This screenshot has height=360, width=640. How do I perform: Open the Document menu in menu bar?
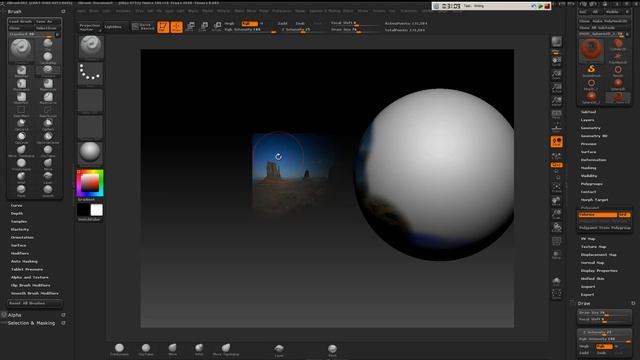pyautogui.click(x=124, y=11)
